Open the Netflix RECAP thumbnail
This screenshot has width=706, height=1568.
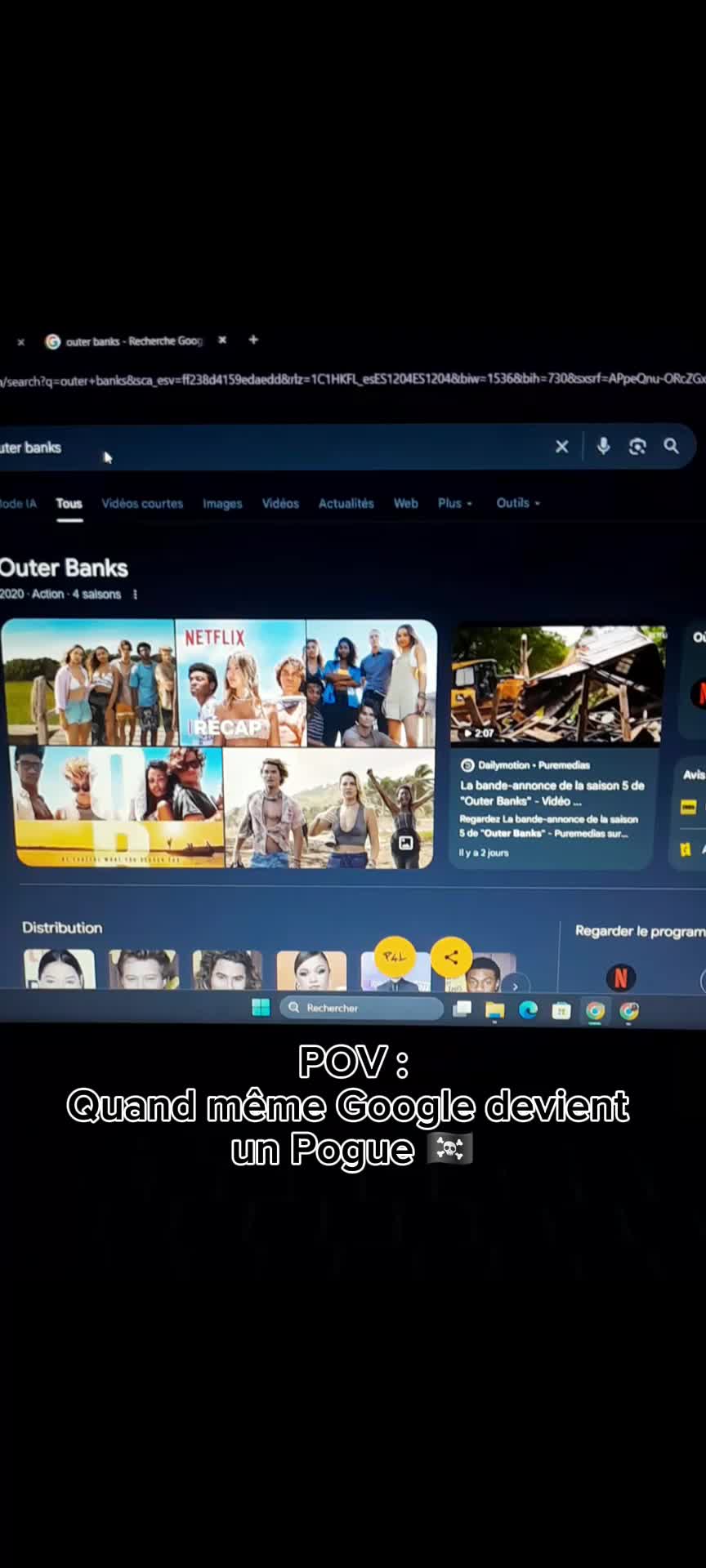coord(241,683)
